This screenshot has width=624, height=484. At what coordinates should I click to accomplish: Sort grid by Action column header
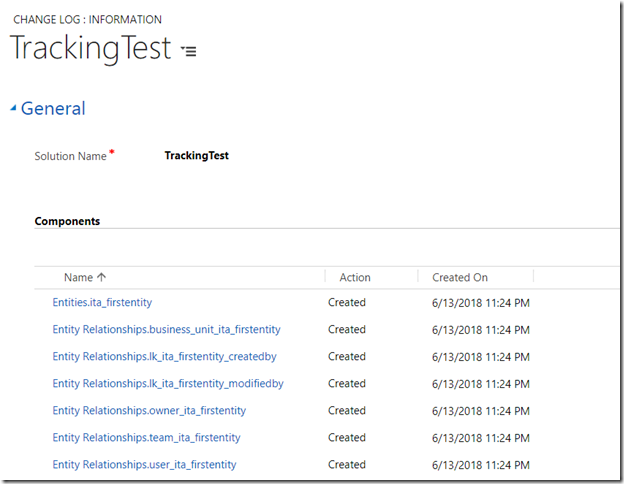coord(355,277)
